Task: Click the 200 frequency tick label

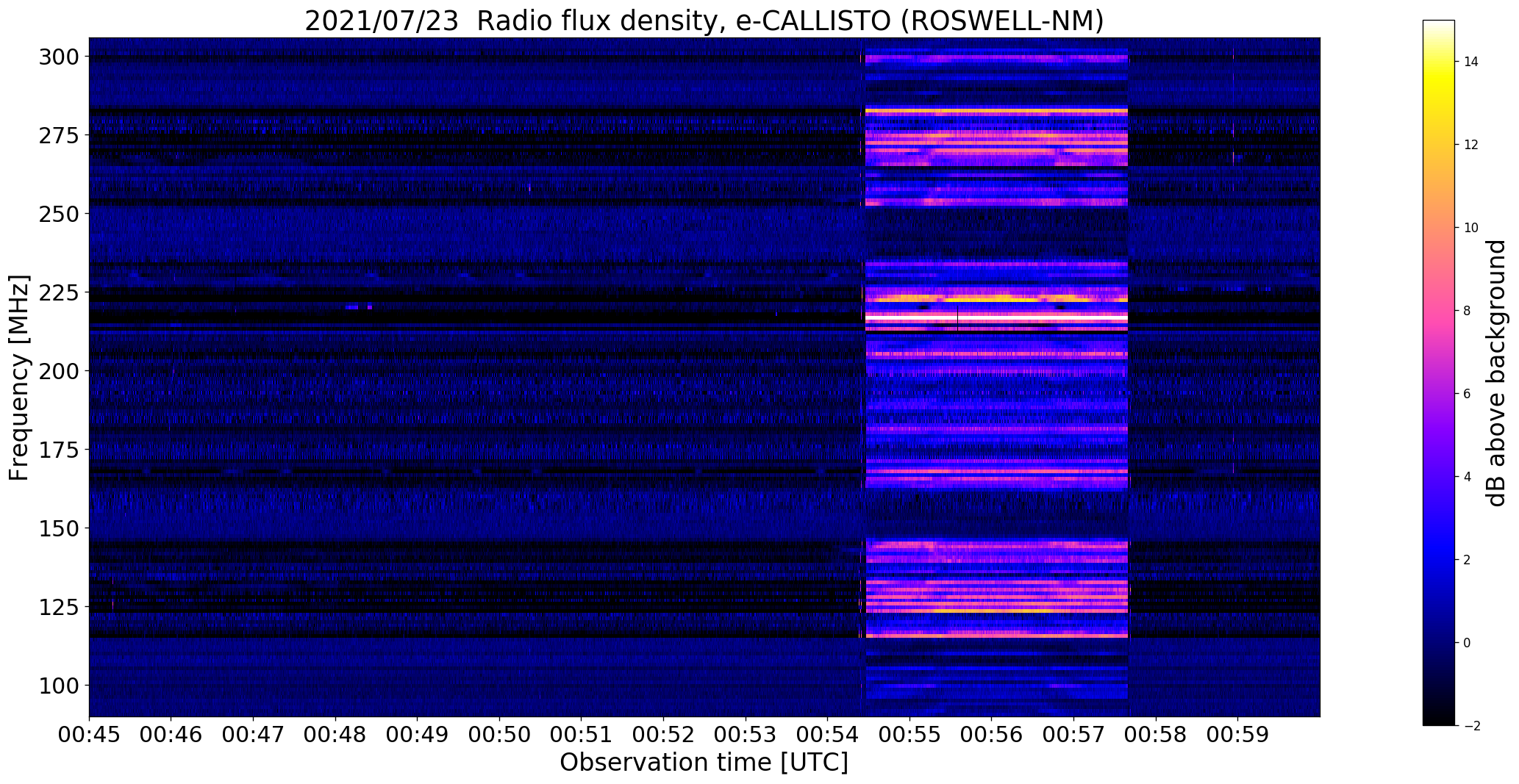Action: click(x=59, y=371)
